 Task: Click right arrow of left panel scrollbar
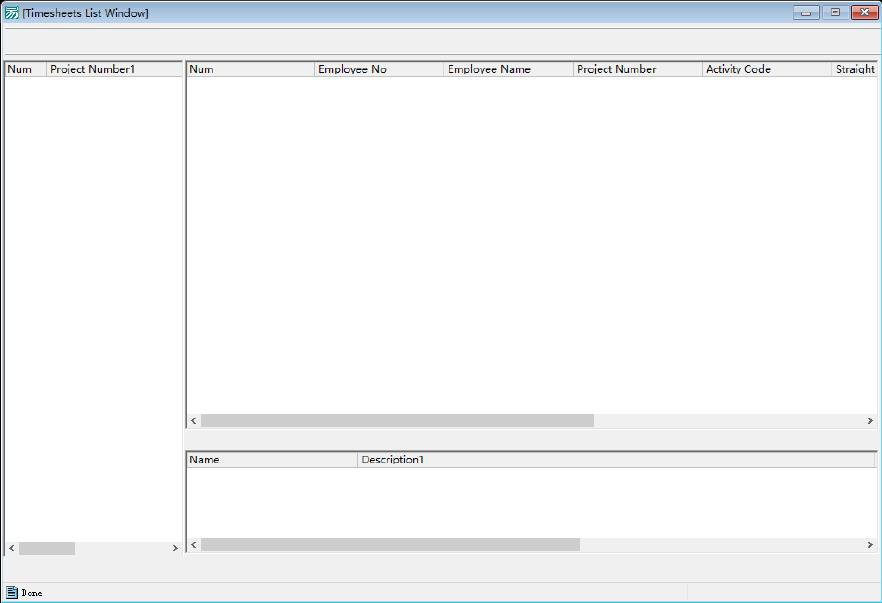(175, 548)
